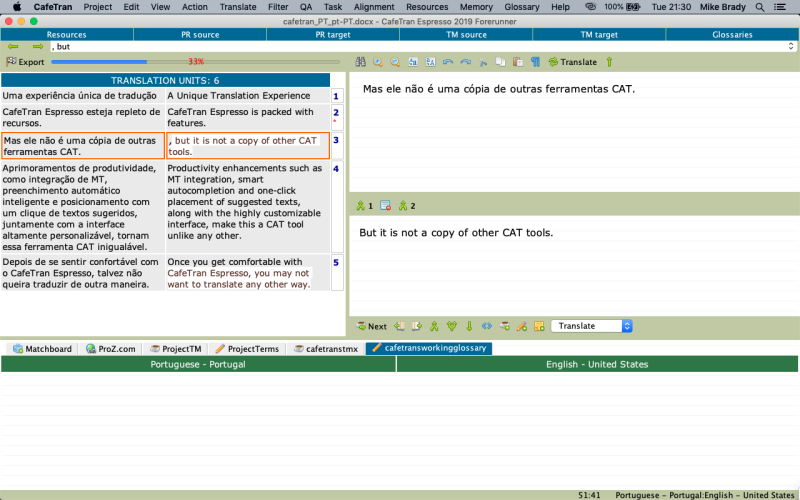
Task: Click the green merge icon labeled 1
Action: (365, 206)
